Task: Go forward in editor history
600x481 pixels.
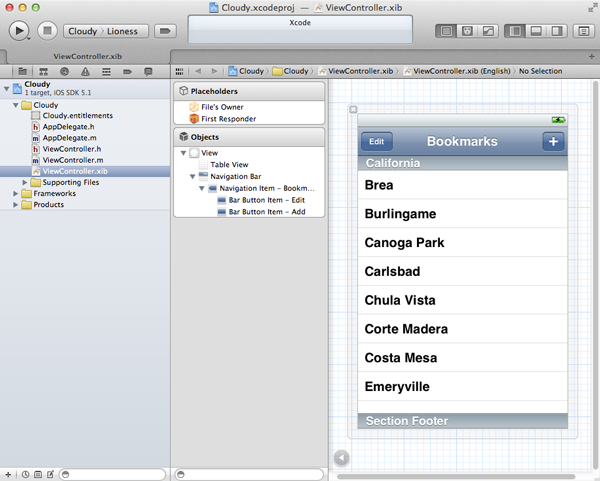Action: coord(214,71)
